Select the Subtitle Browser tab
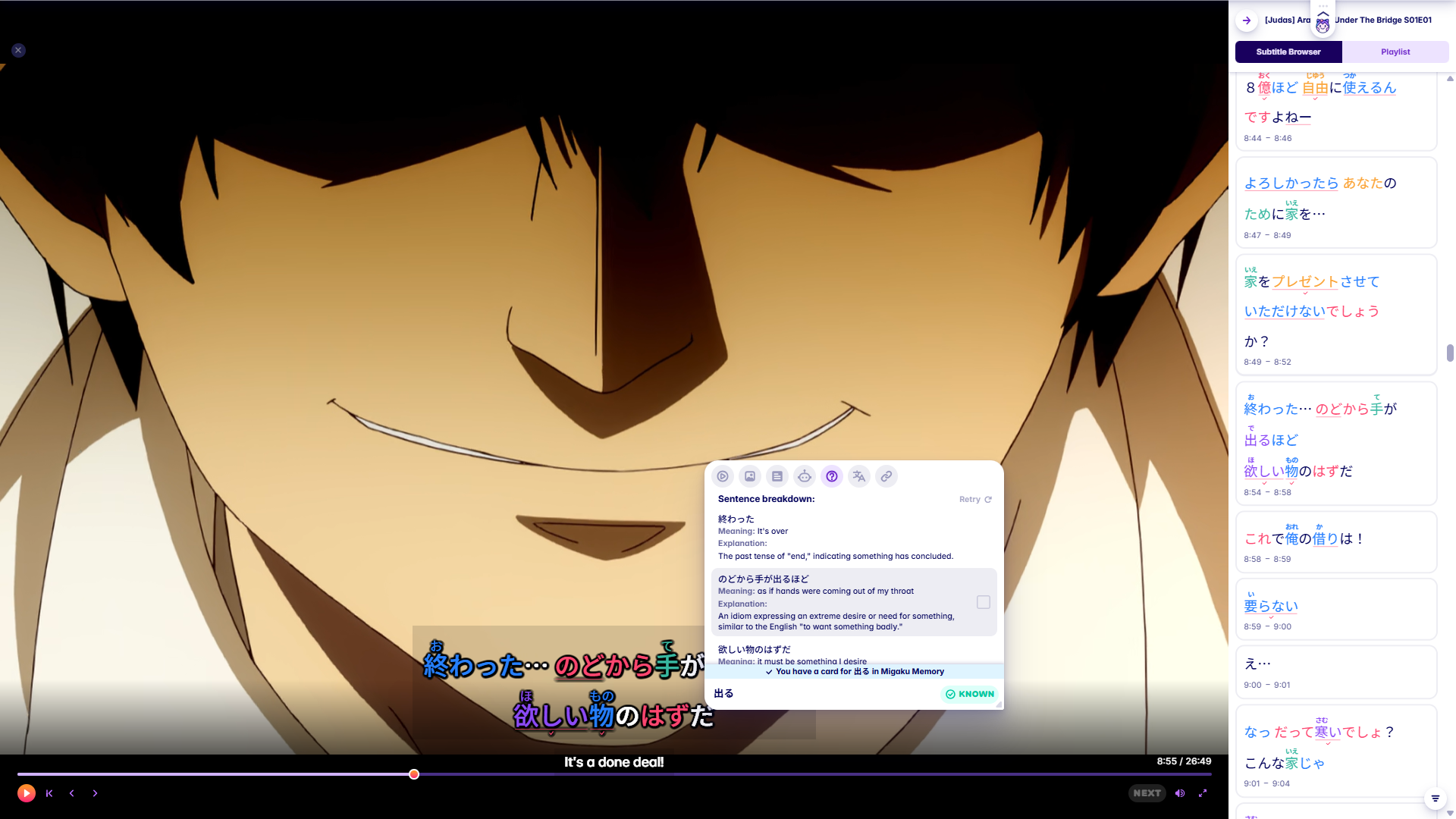This screenshot has width=1456, height=819. click(1288, 52)
